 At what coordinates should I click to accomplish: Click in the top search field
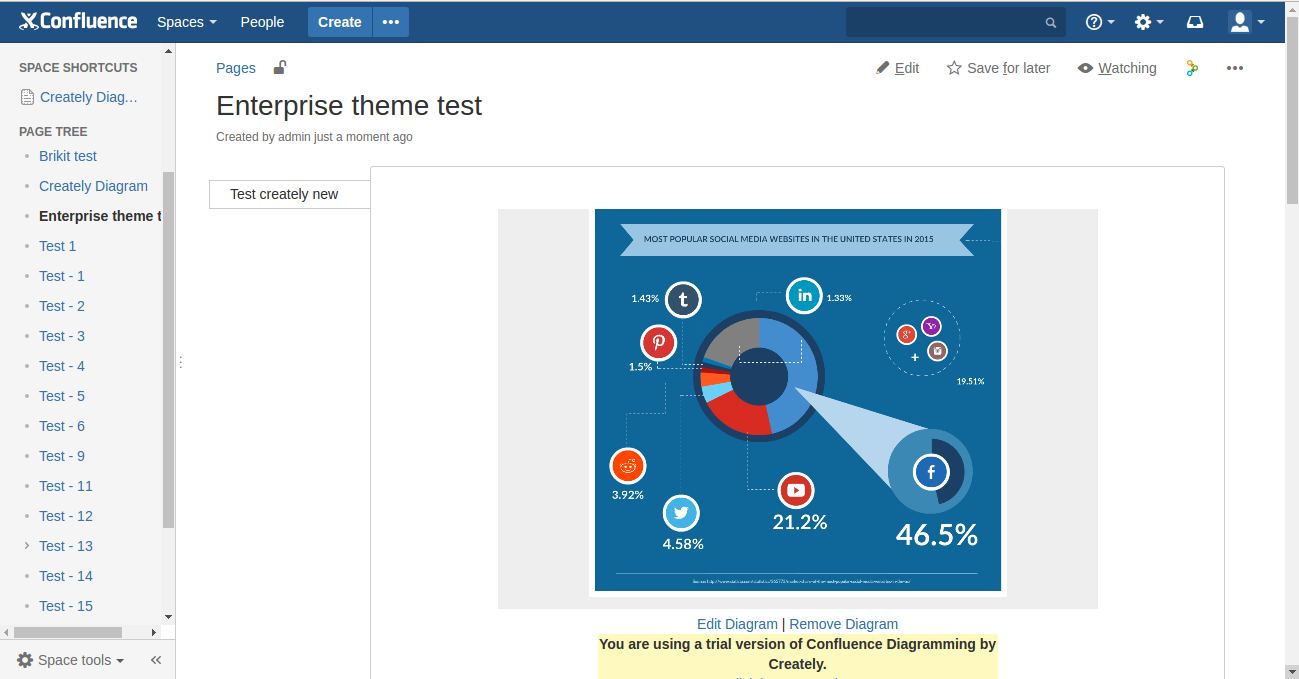coord(955,22)
